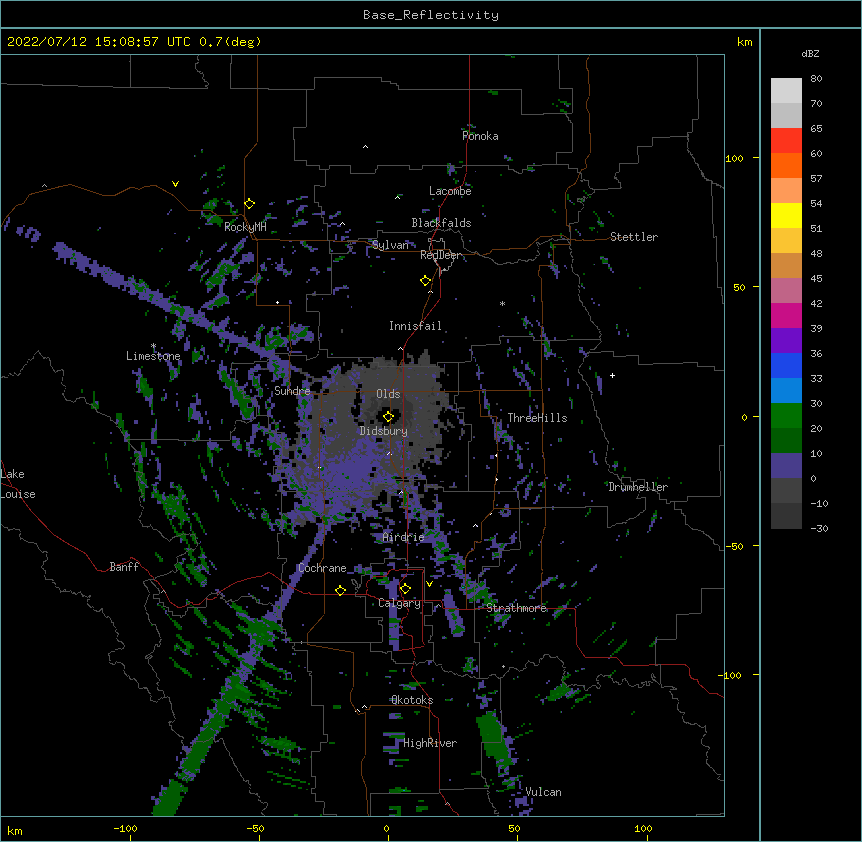The height and width of the screenshot is (842, 862).
Task: Click the Drumheller town label
Action: click(x=638, y=487)
